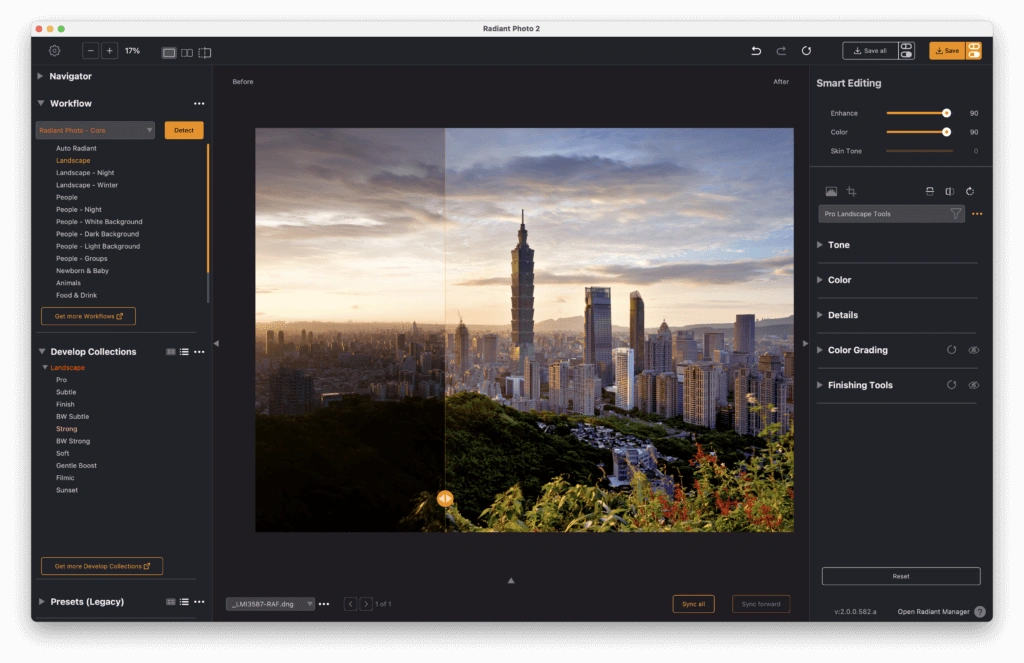
Task: Switch Develop Collections to list view
Action: pyautogui.click(x=184, y=352)
